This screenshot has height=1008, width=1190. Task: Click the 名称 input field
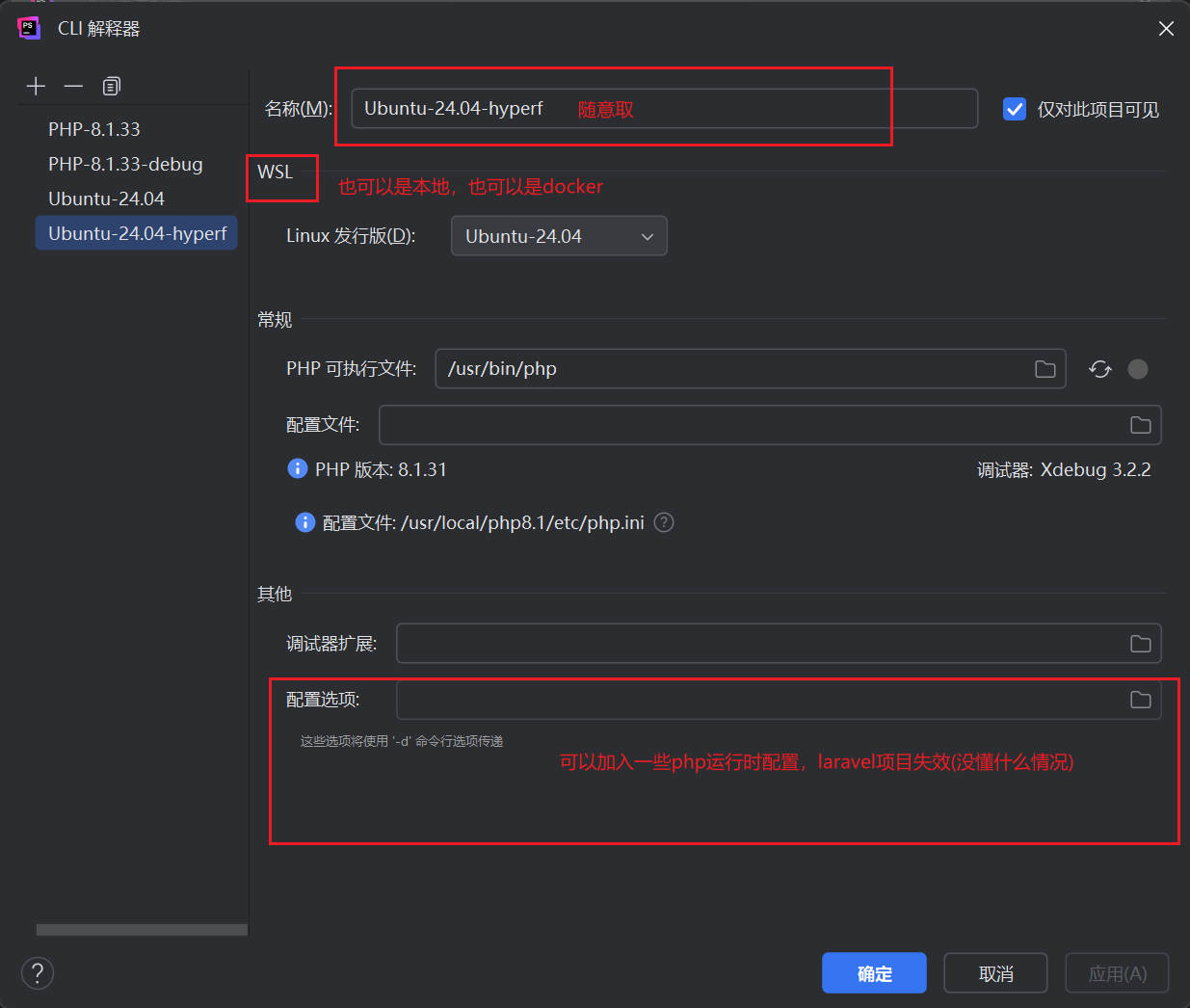pyautogui.click(x=665, y=108)
